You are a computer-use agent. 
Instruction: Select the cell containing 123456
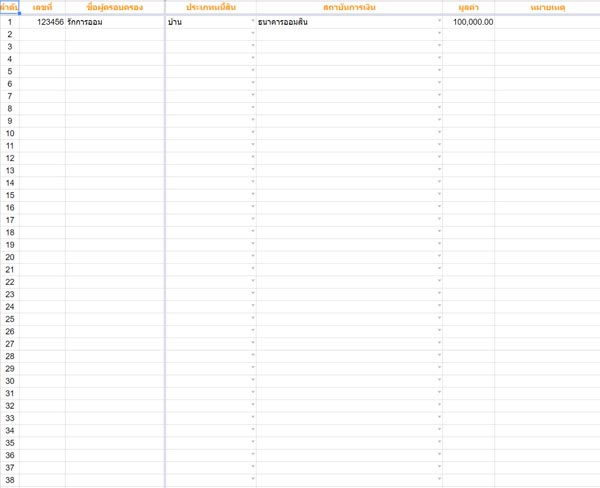42,22
